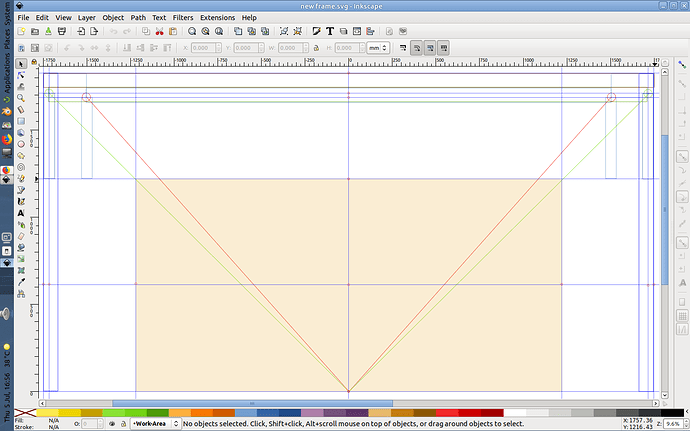
Task: Open the Work-Area layer dropdown
Action: pos(153,424)
